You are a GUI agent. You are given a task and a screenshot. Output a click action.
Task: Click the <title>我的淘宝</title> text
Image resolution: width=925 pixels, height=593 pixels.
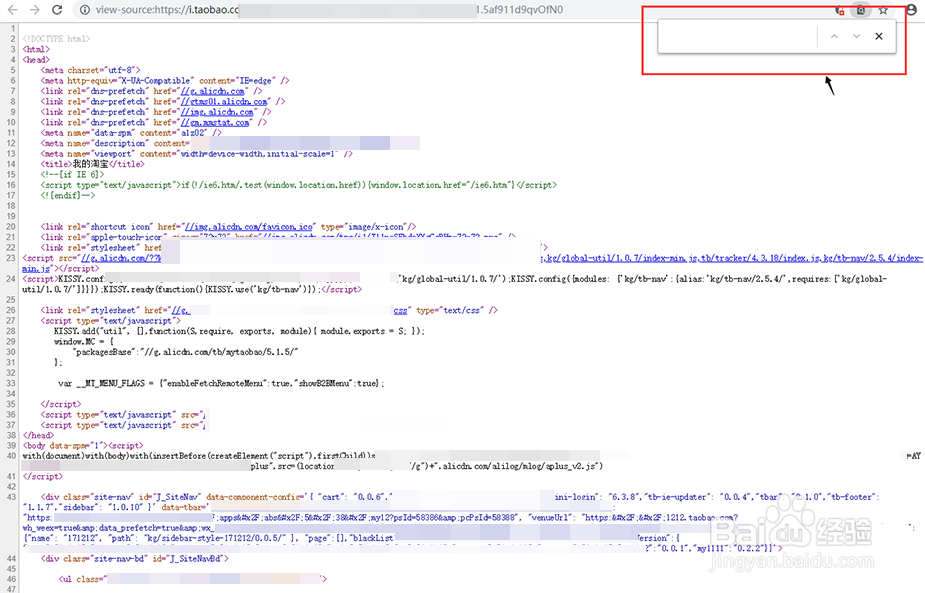[93, 164]
